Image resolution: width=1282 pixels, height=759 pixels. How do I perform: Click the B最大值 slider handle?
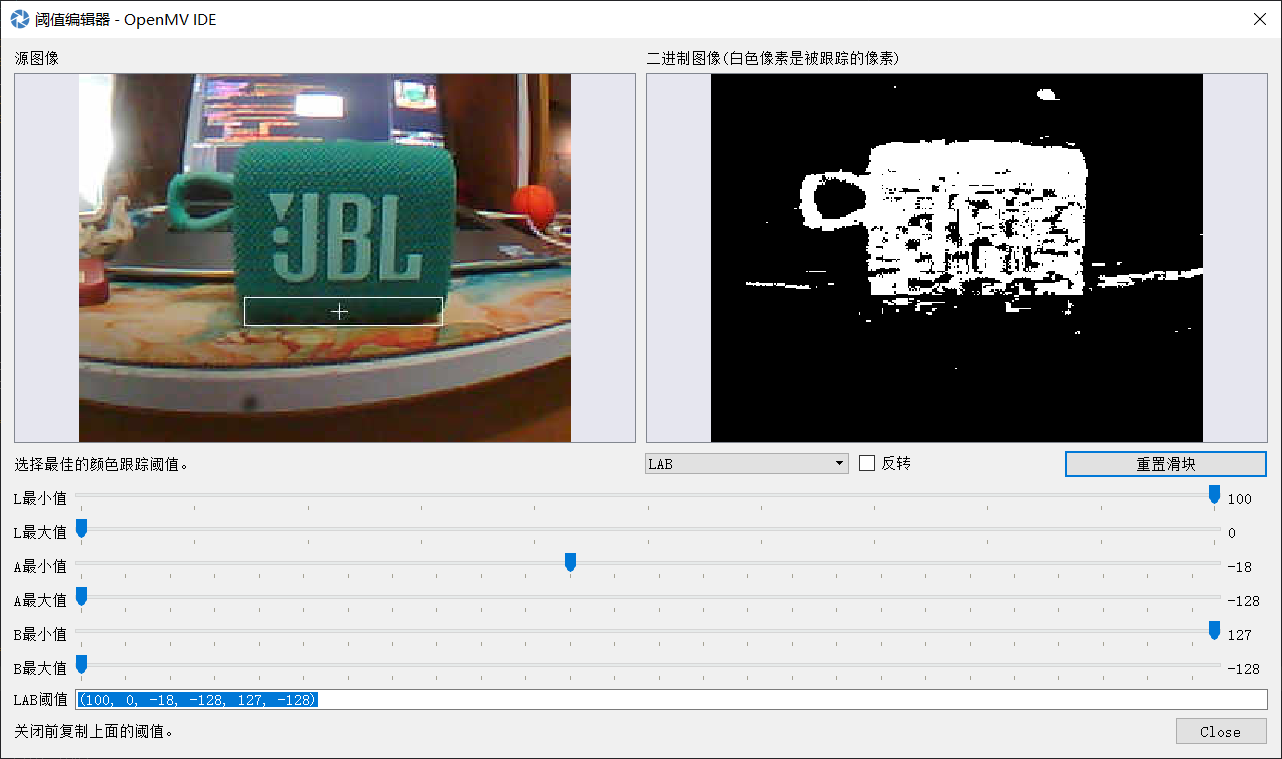pyautogui.click(x=81, y=665)
